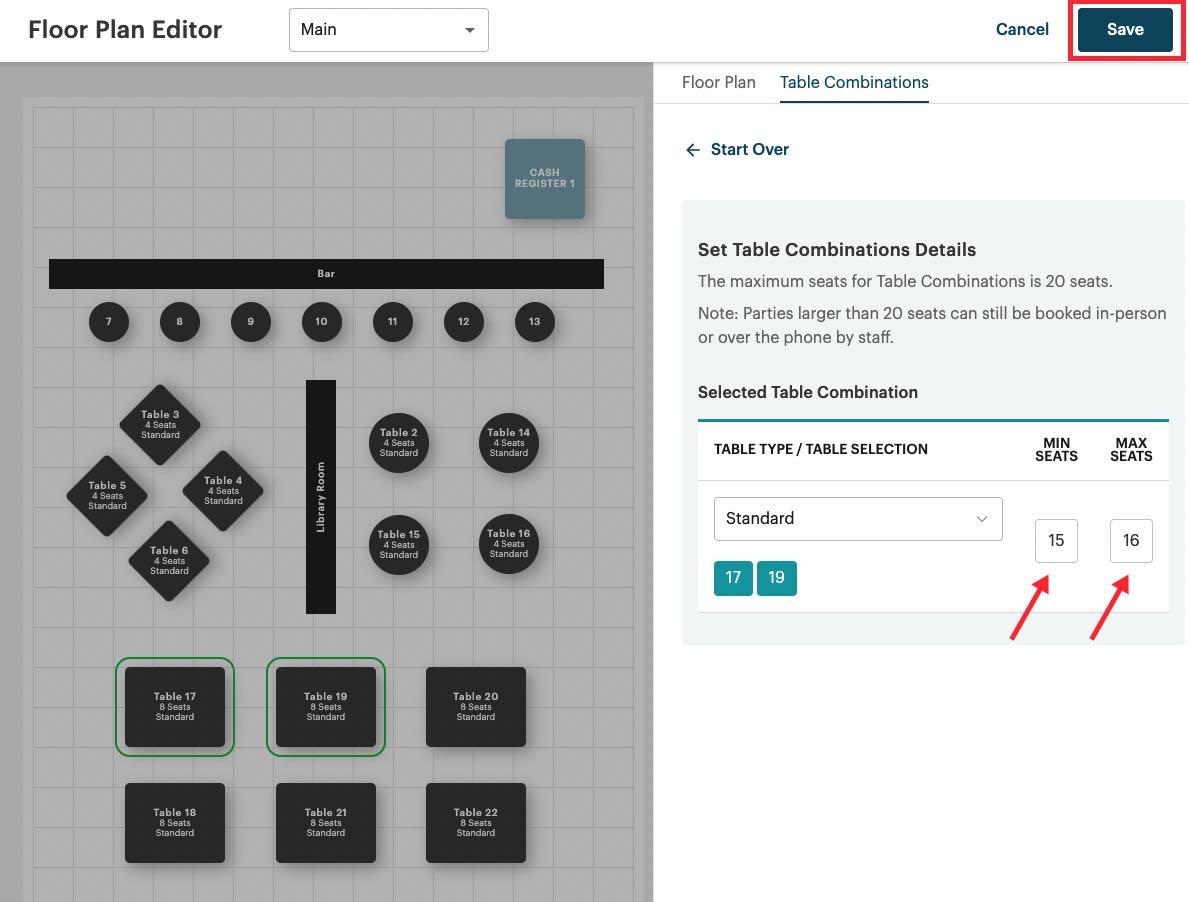1189x902 pixels.
Task: Deselect the Table 19 chip
Action: (x=777, y=578)
